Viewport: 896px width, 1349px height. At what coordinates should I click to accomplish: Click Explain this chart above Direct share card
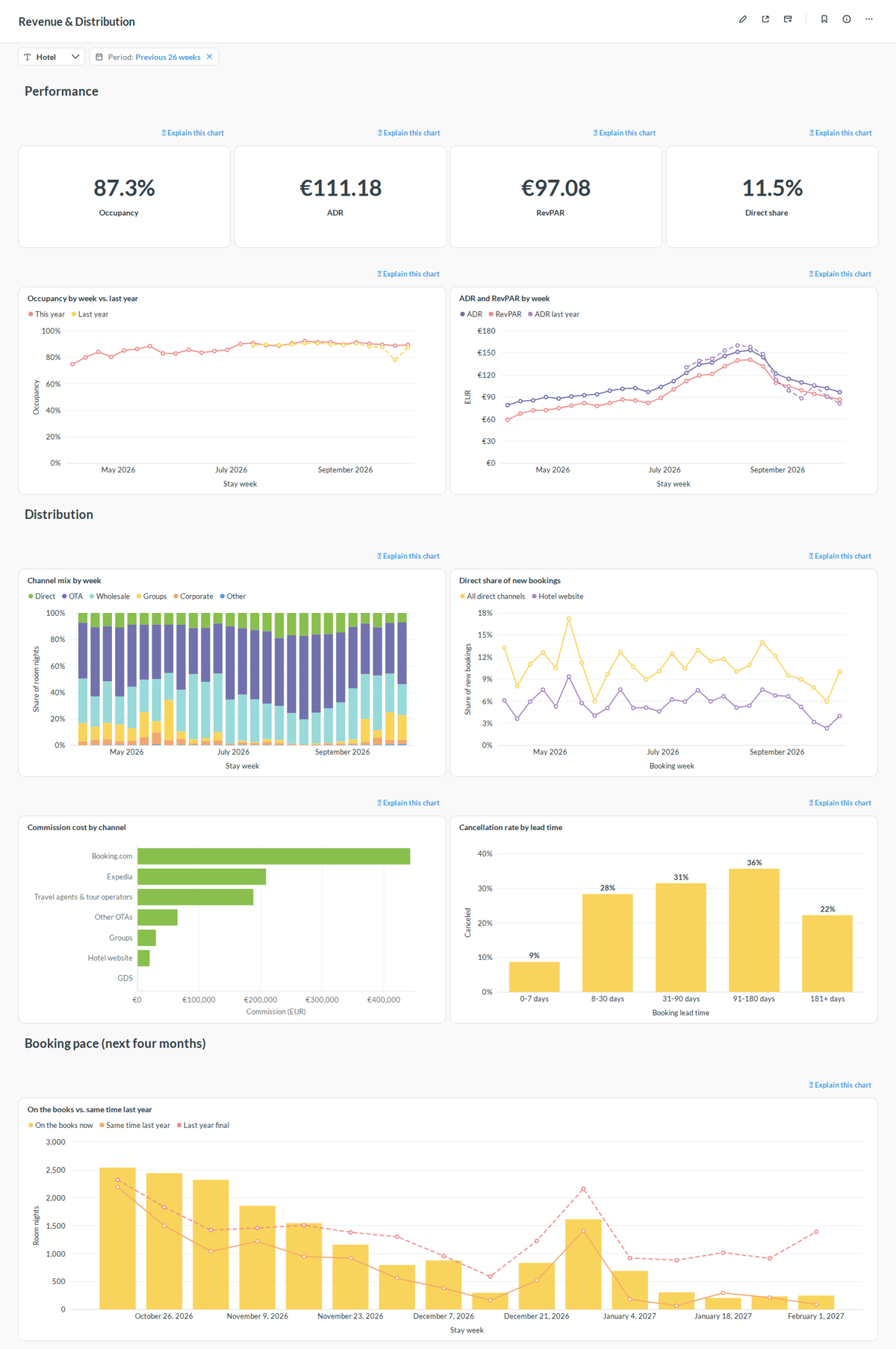tap(840, 133)
